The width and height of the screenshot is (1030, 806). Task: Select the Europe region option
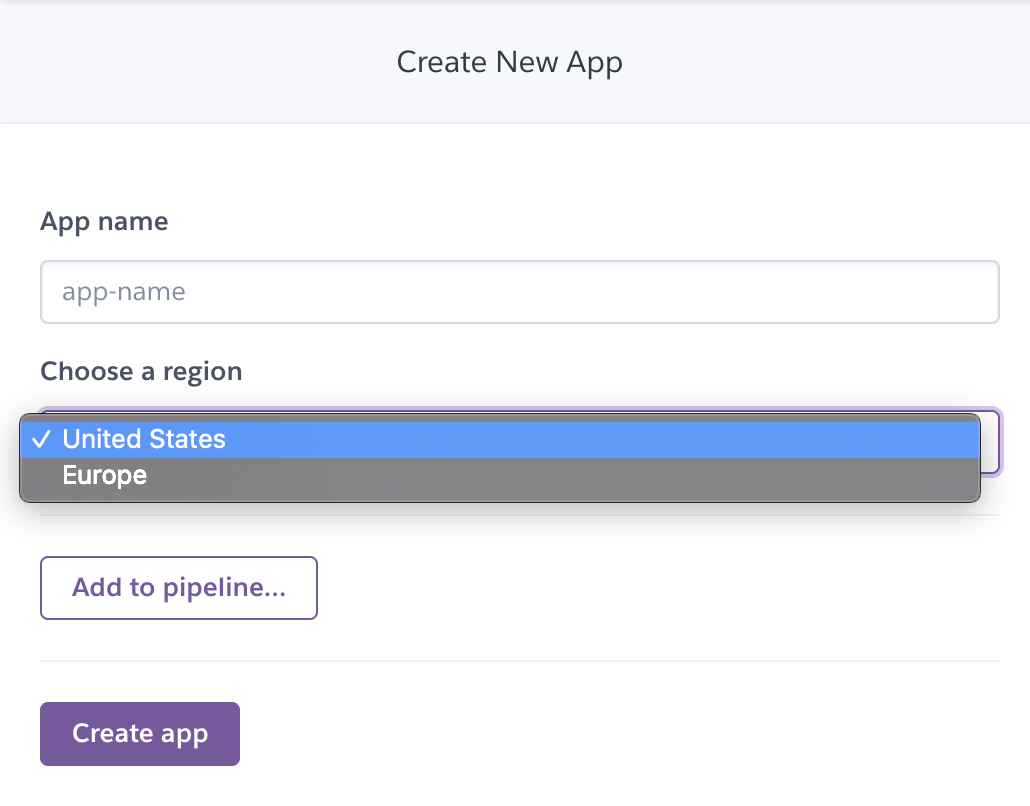[104, 475]
